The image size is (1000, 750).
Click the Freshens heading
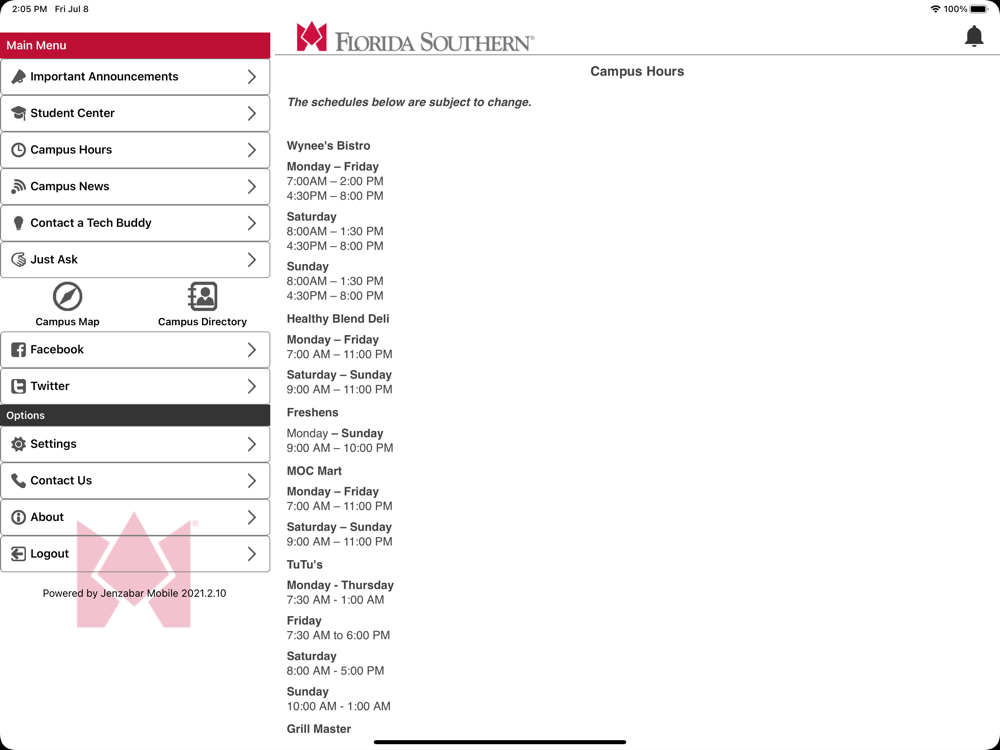(312, 413)
